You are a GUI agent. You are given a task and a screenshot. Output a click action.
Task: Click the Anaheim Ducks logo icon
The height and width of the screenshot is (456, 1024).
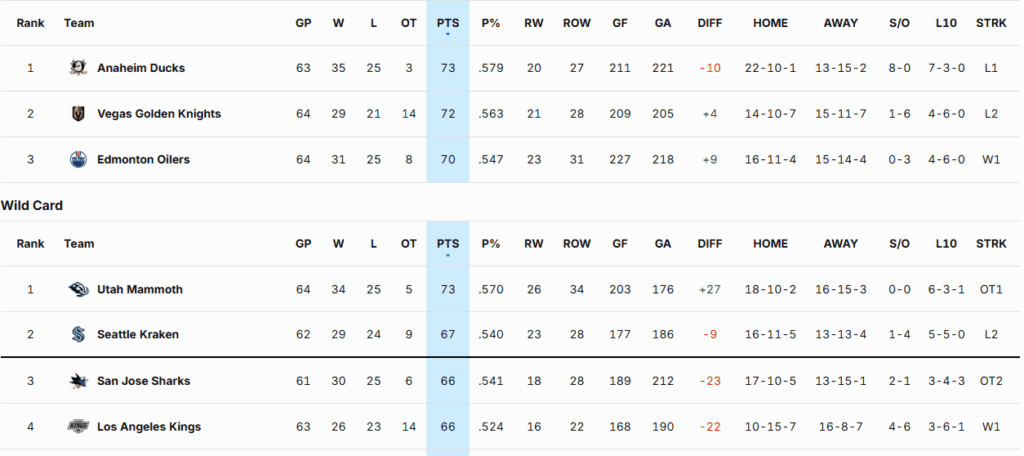[79, 68]
